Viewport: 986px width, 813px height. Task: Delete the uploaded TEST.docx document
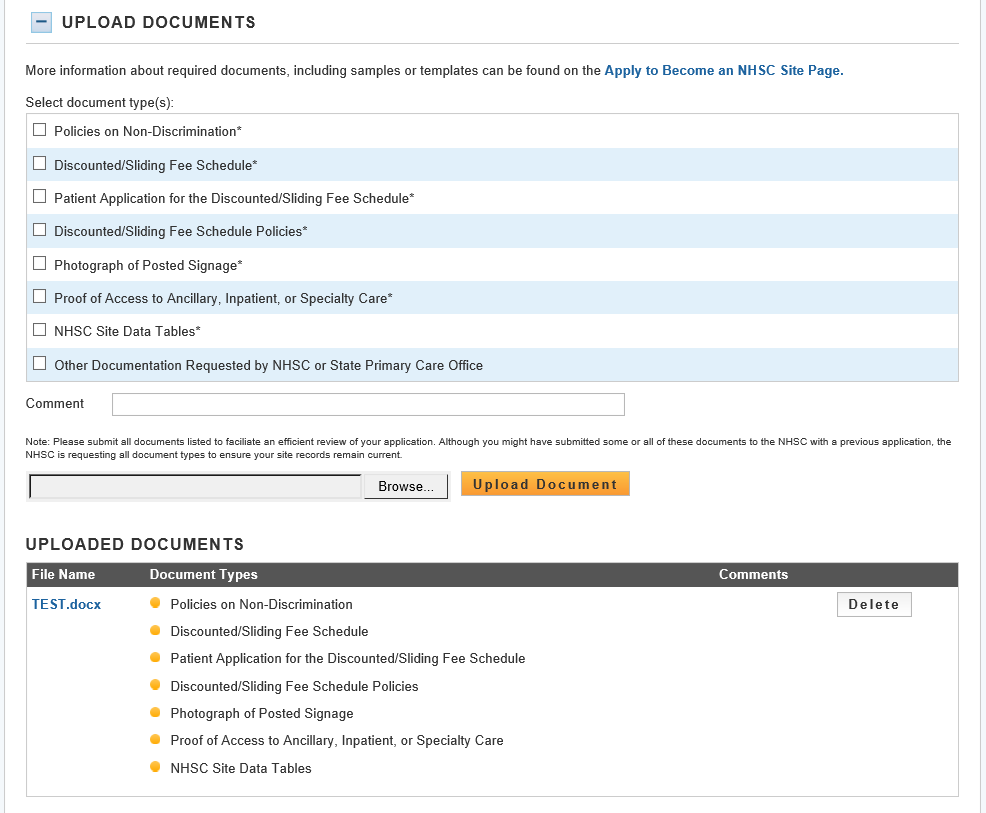coord(873,604)
